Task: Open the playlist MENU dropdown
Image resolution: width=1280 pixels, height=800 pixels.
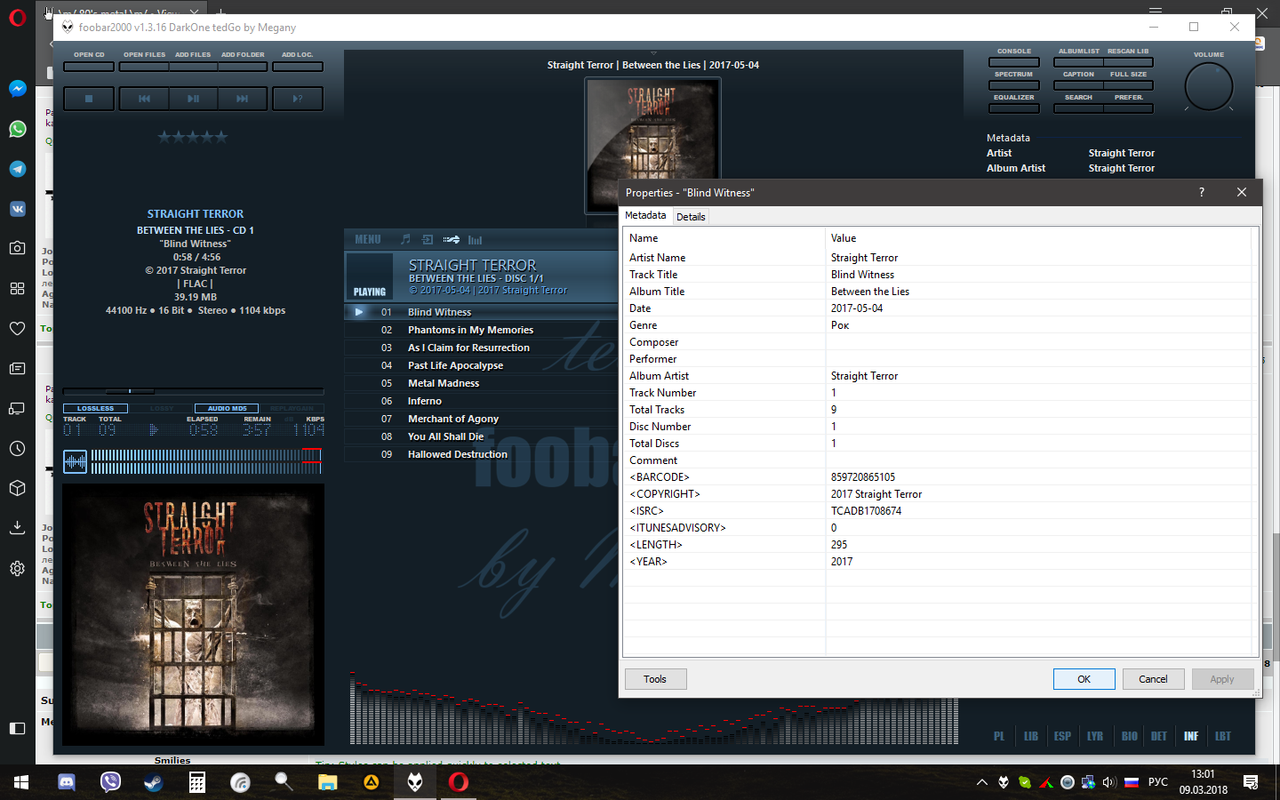Action: pos(367,239)
